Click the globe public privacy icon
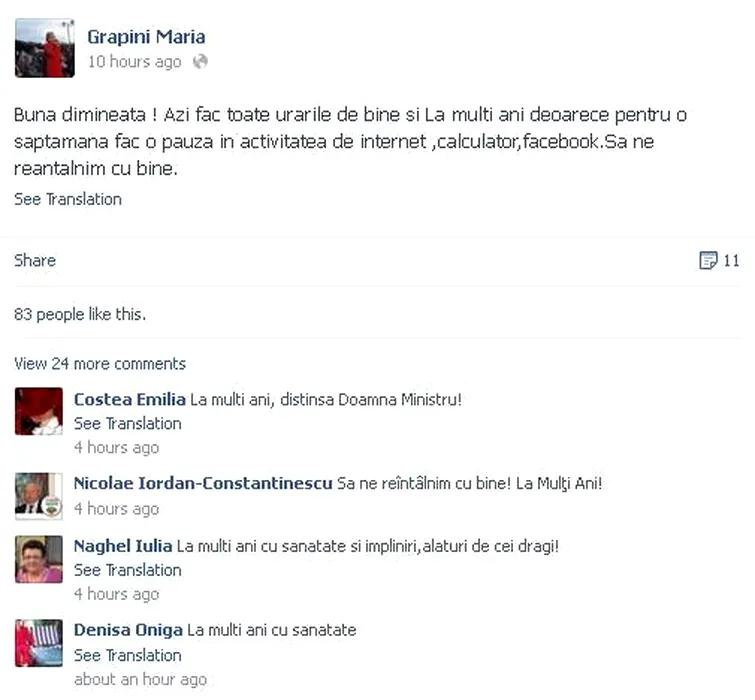This screenshot has height=700, width=755. [x=200, y=62]
